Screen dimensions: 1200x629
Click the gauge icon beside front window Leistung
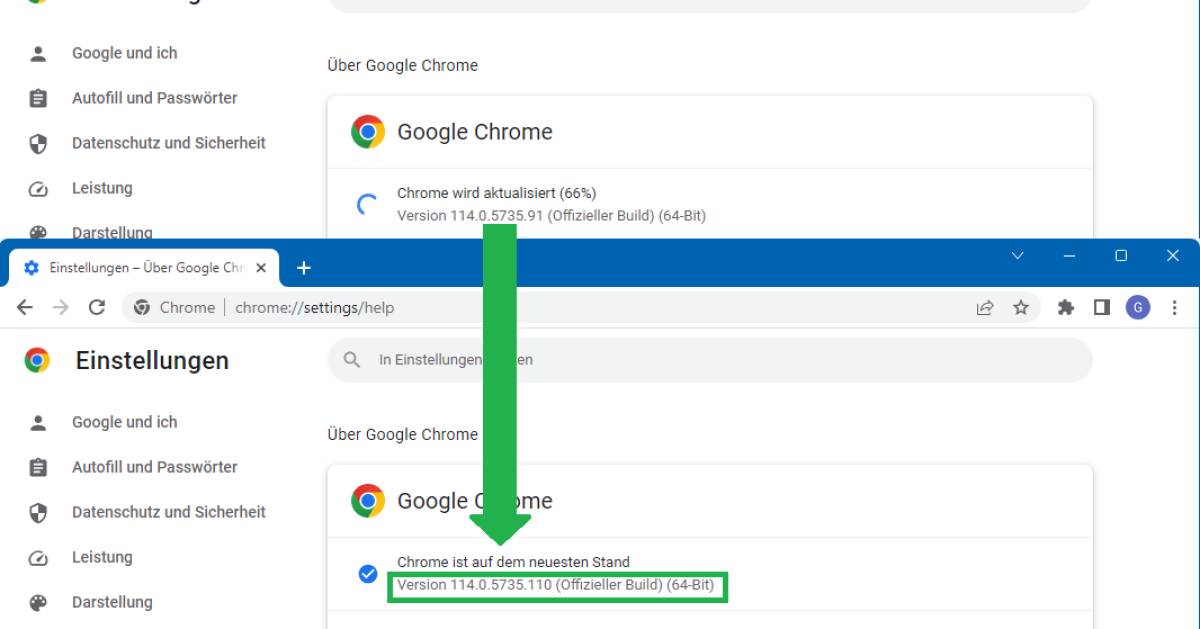click(38, 558)
